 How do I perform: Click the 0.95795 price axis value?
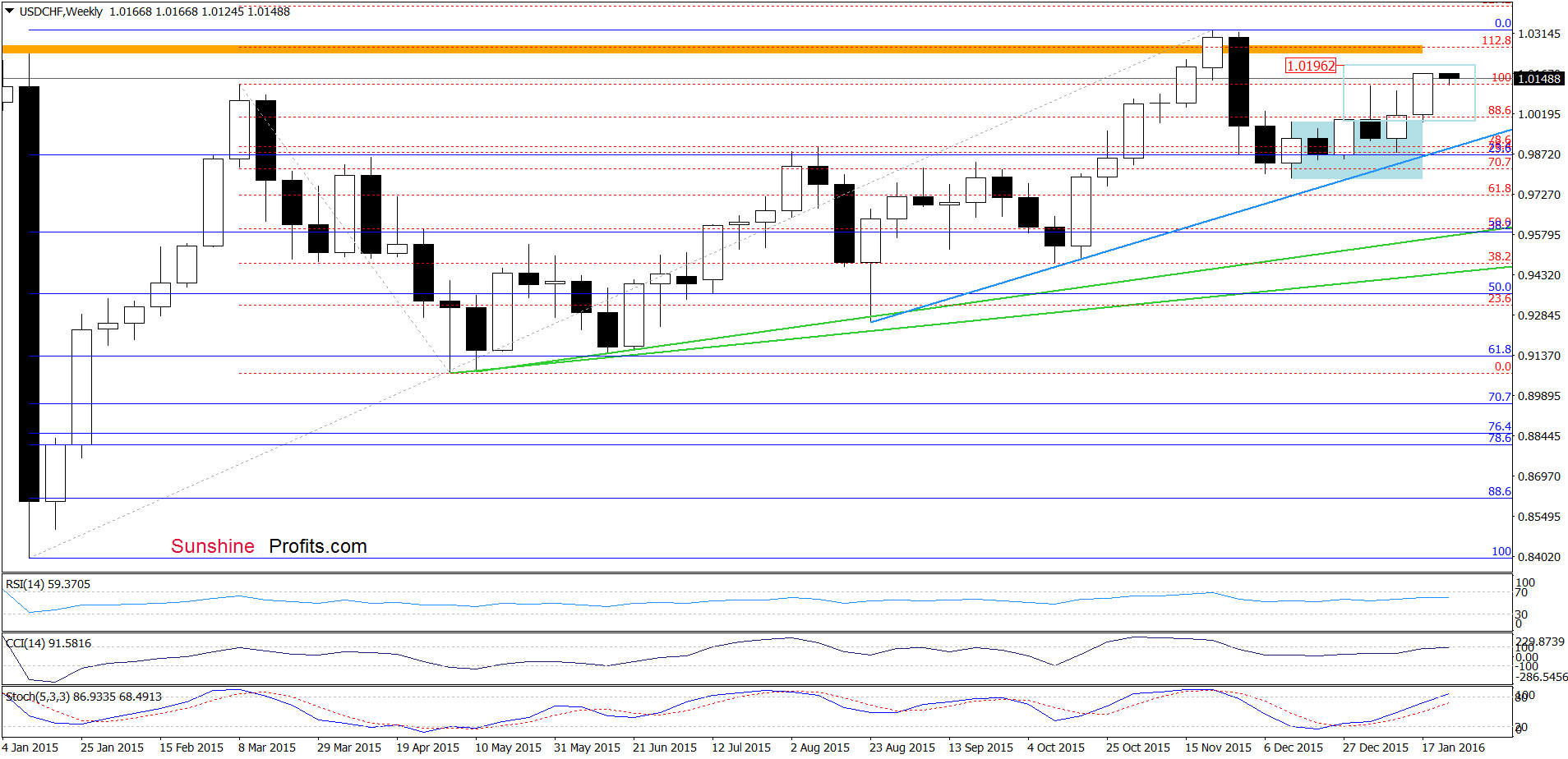click(x=1539, y=235)
